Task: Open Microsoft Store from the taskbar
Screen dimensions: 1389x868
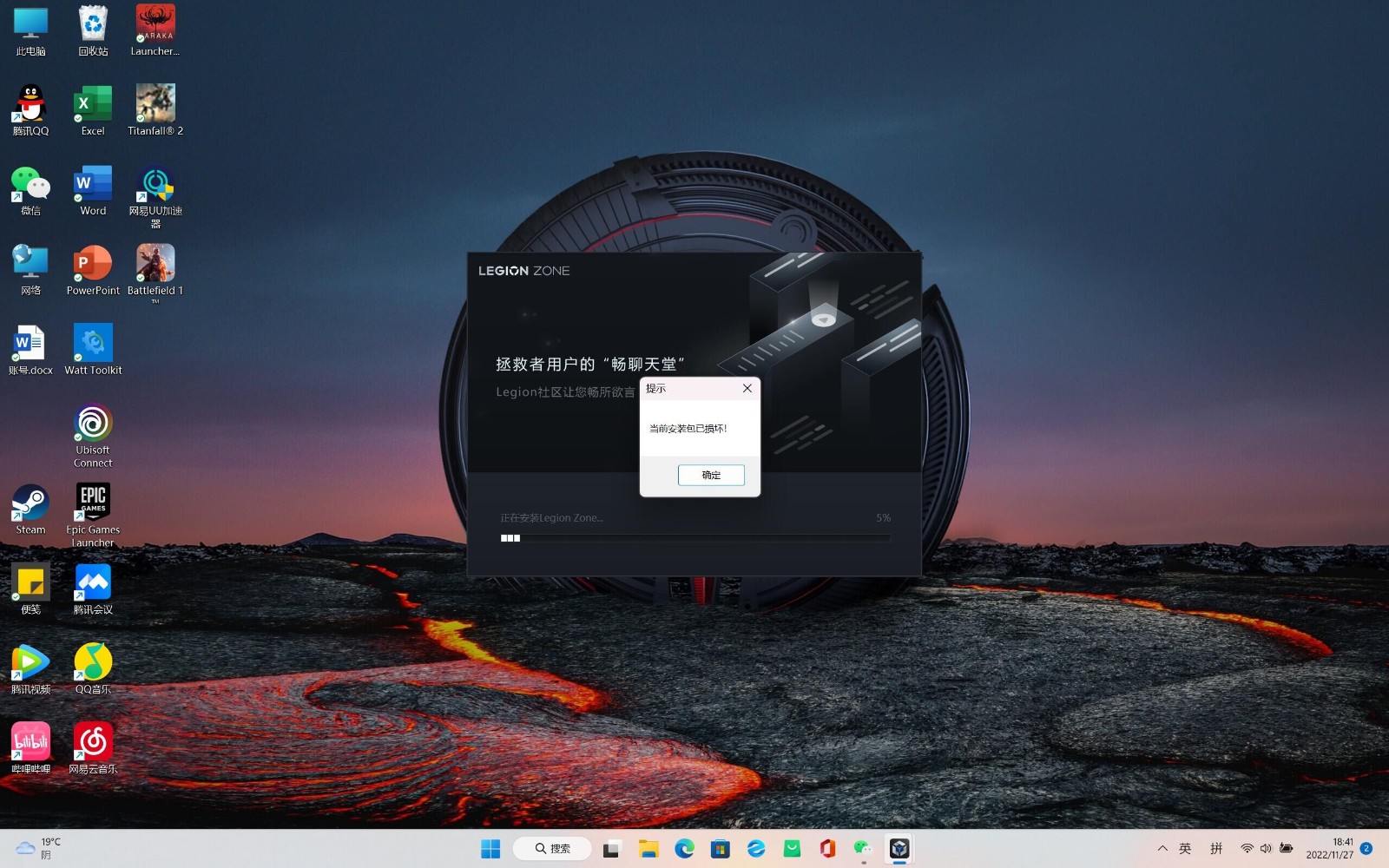Action: tap(720, 848)
